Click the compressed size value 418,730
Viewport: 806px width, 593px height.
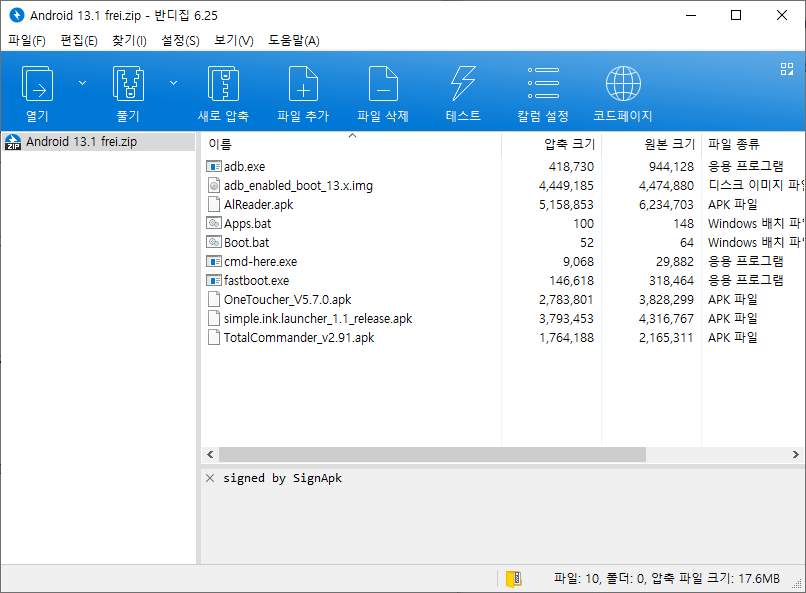[571, 166]
